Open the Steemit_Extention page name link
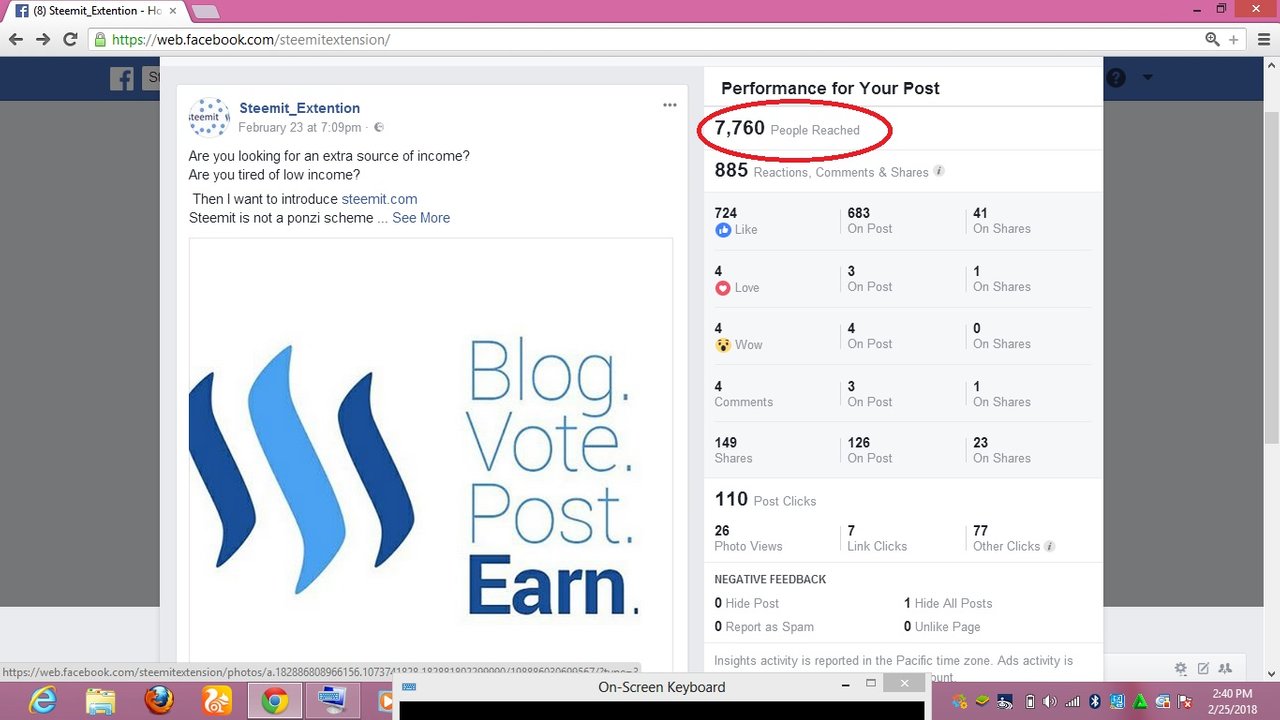1280x720 pixels. click(x=299, y=108)
